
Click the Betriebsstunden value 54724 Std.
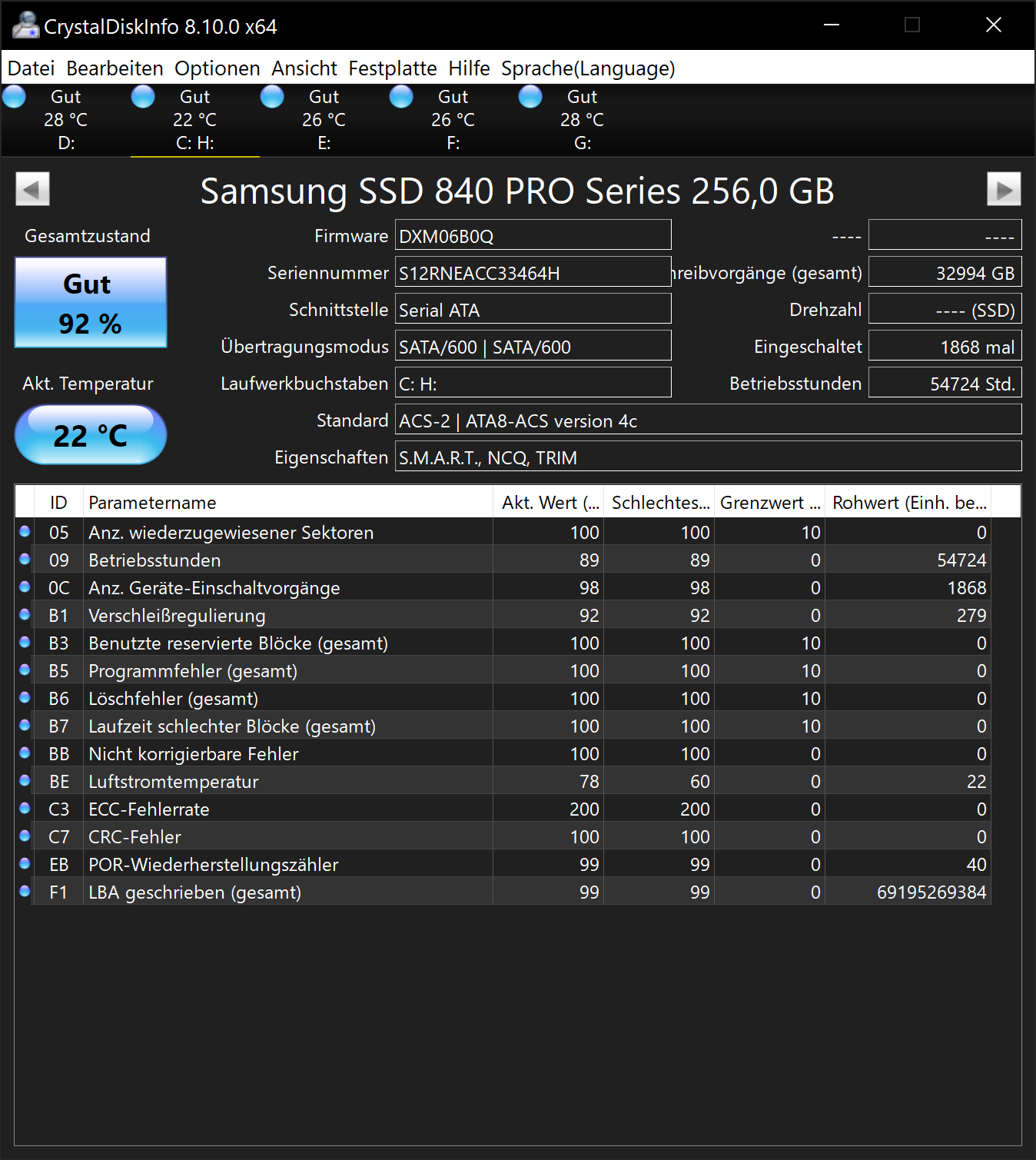(x=945, y=383)
